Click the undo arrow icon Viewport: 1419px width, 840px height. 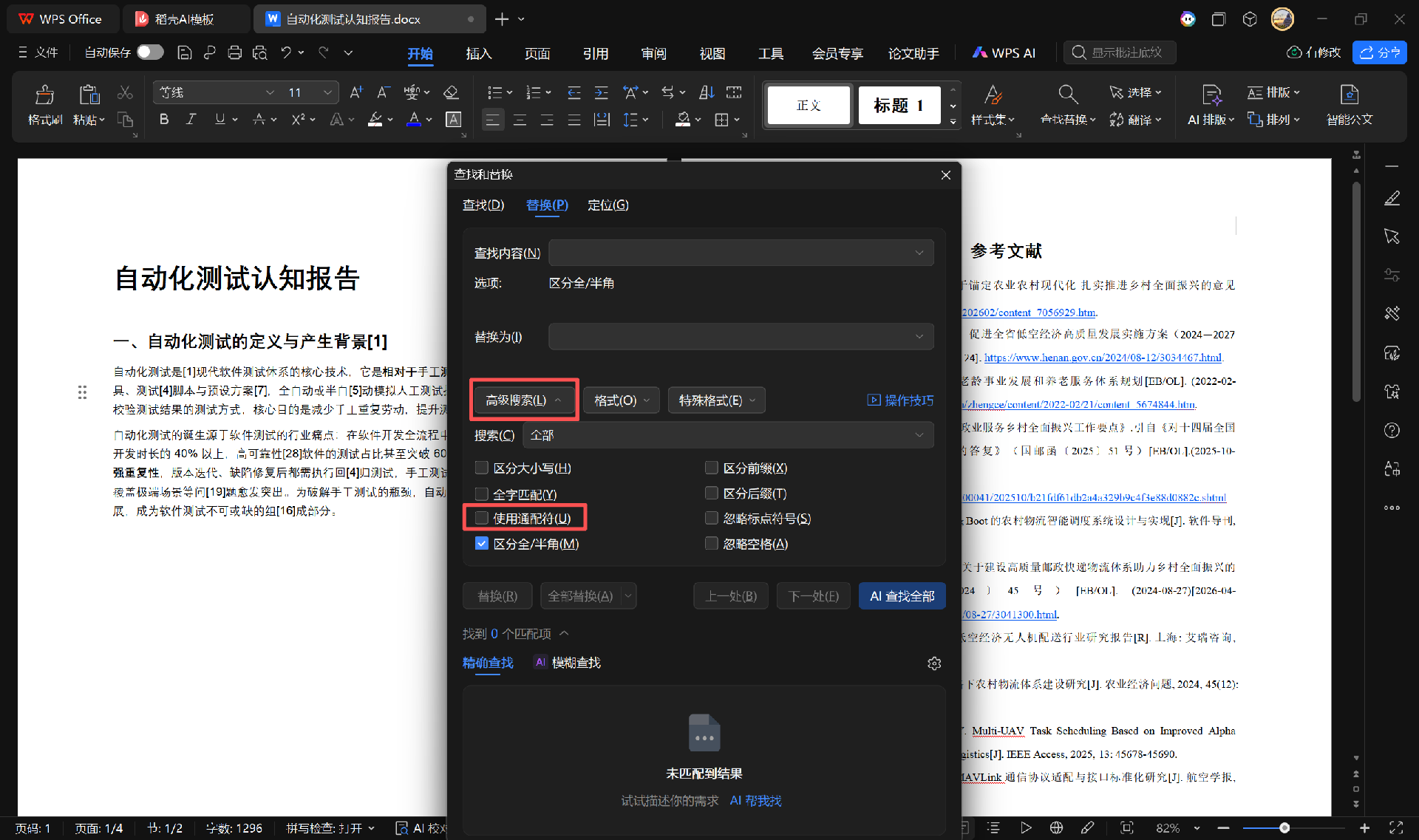pos(285,52)
